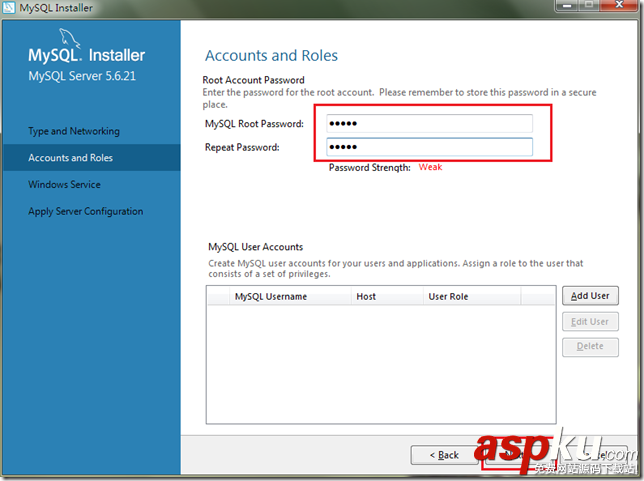Click the MySQL User Accounts label
The image size is (644, 481).
coord(255,247)
